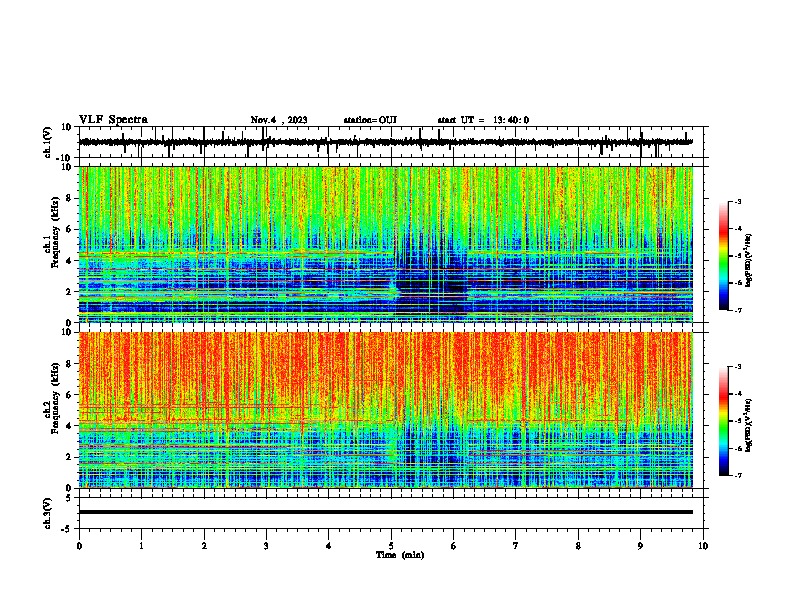
Task: Click the date 'Nov.4, 2023' label
Action: point(279,120)
